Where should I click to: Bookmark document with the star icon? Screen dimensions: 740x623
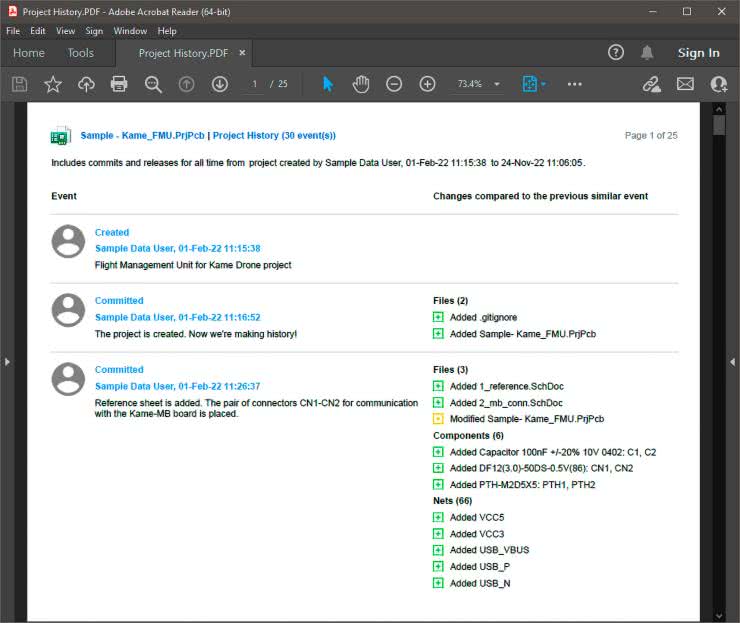pos(53,84)
